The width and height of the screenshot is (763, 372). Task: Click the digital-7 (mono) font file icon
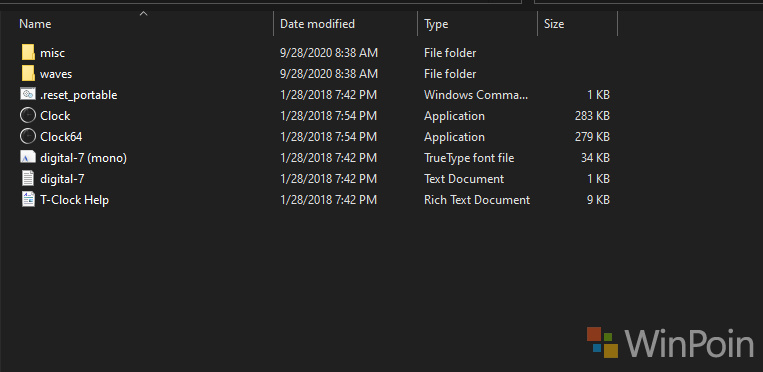click(28, 158)
